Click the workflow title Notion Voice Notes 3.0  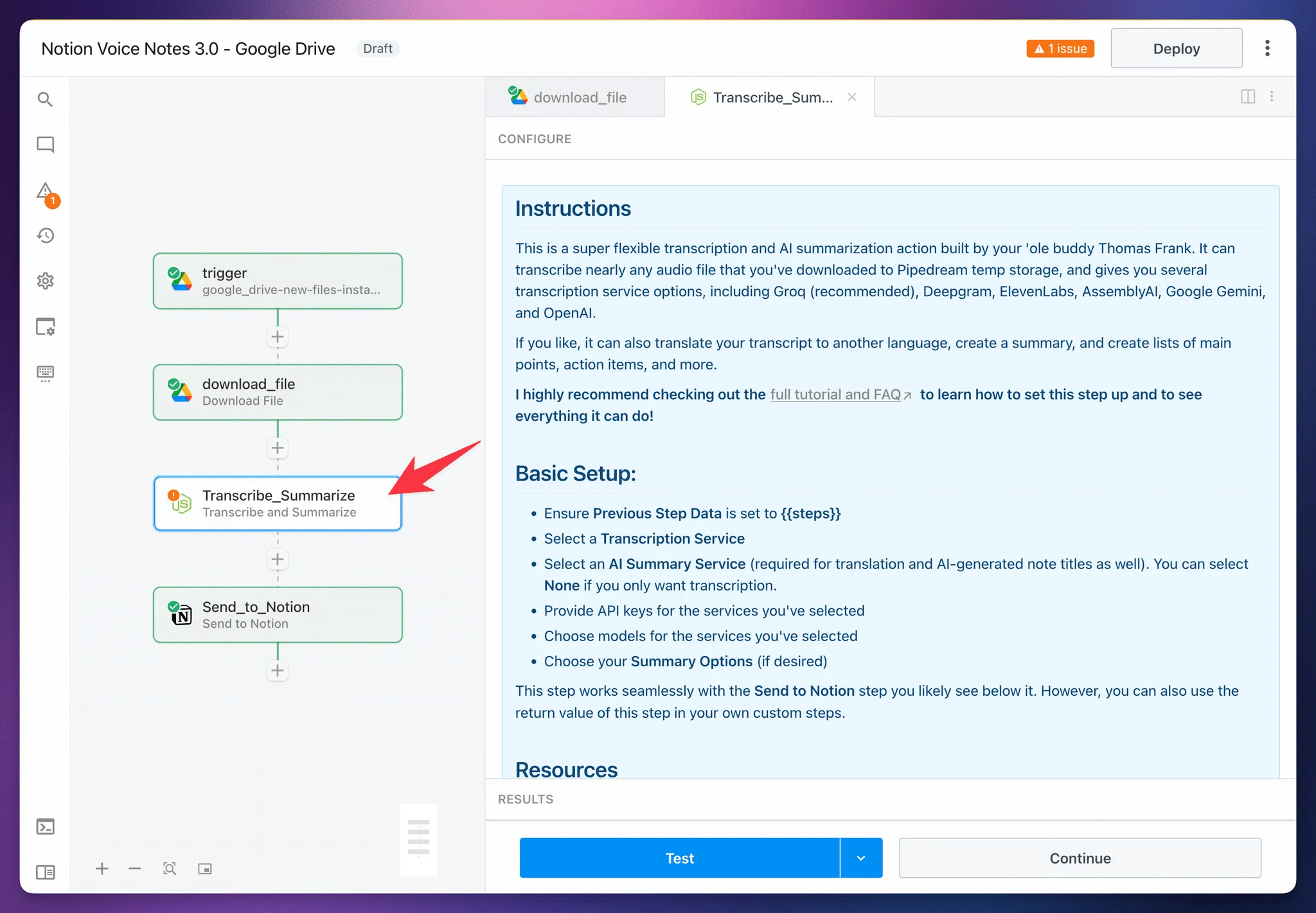point(188,49)
